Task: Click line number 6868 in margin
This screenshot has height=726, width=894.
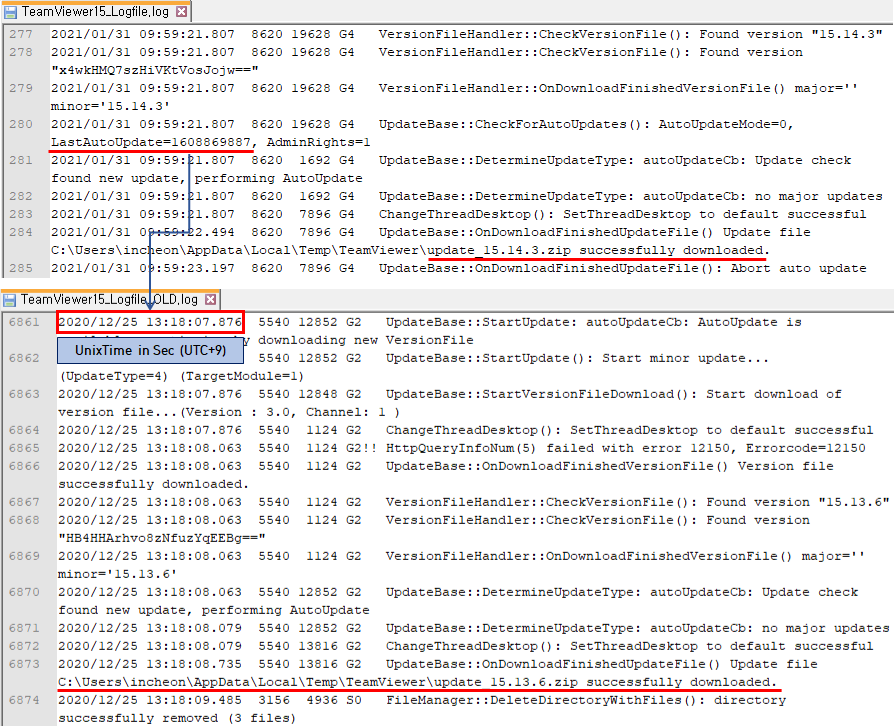Action: point(25,520)
